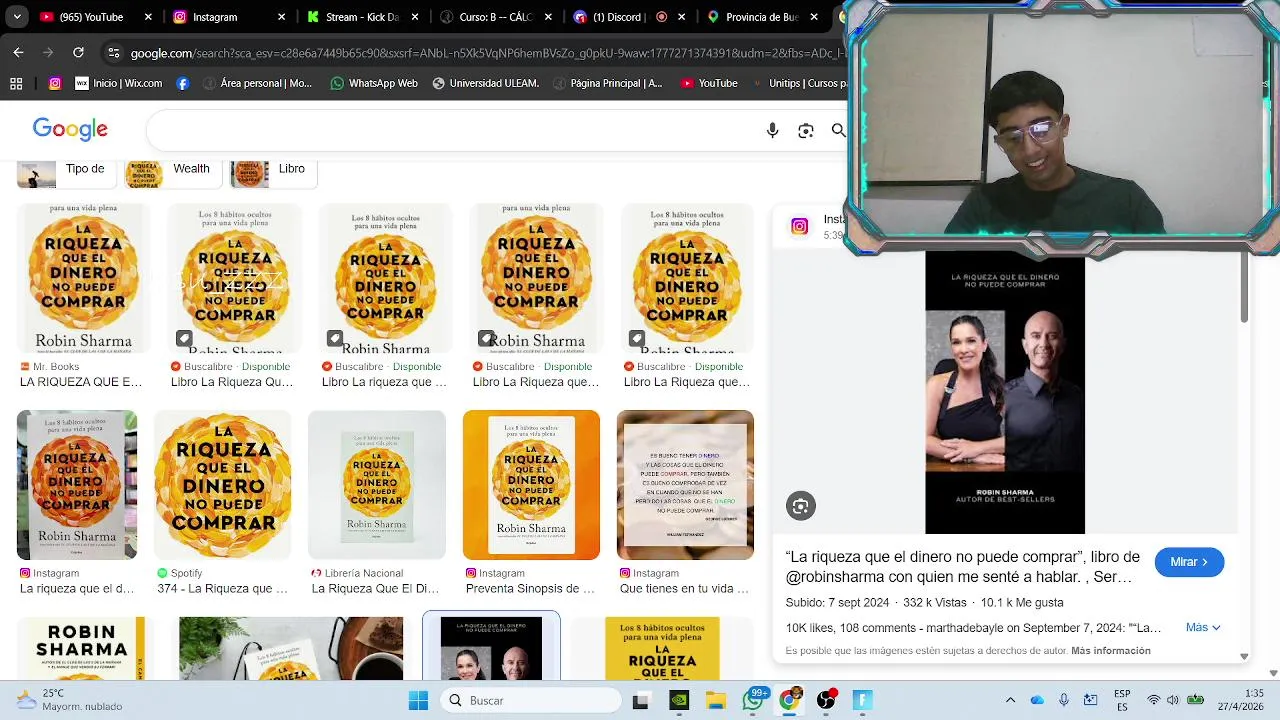The width and height of the screenshot is (1280, 720).
Task: Open site information icon in address bar
Action: 114,53
